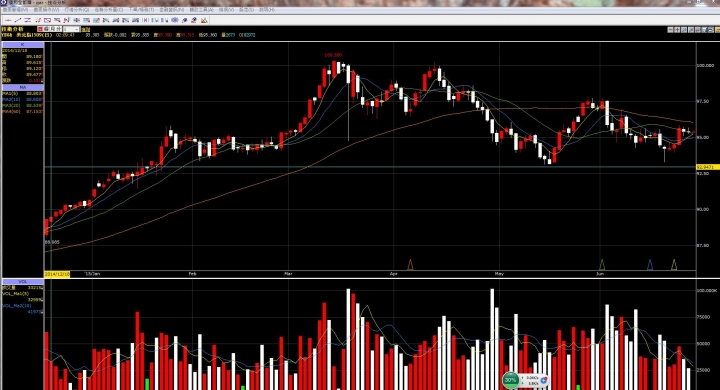This screenshot has height=390, width=720.
Task: Select the parallel channel lines drawing tool
Action: (x=28, y=20)
